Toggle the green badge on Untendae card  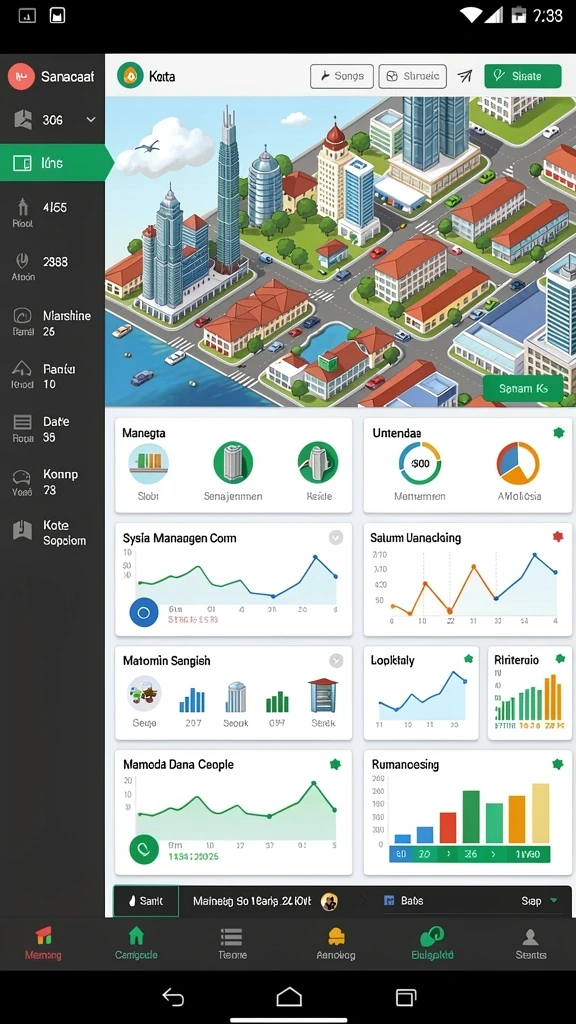coord(558,432)
